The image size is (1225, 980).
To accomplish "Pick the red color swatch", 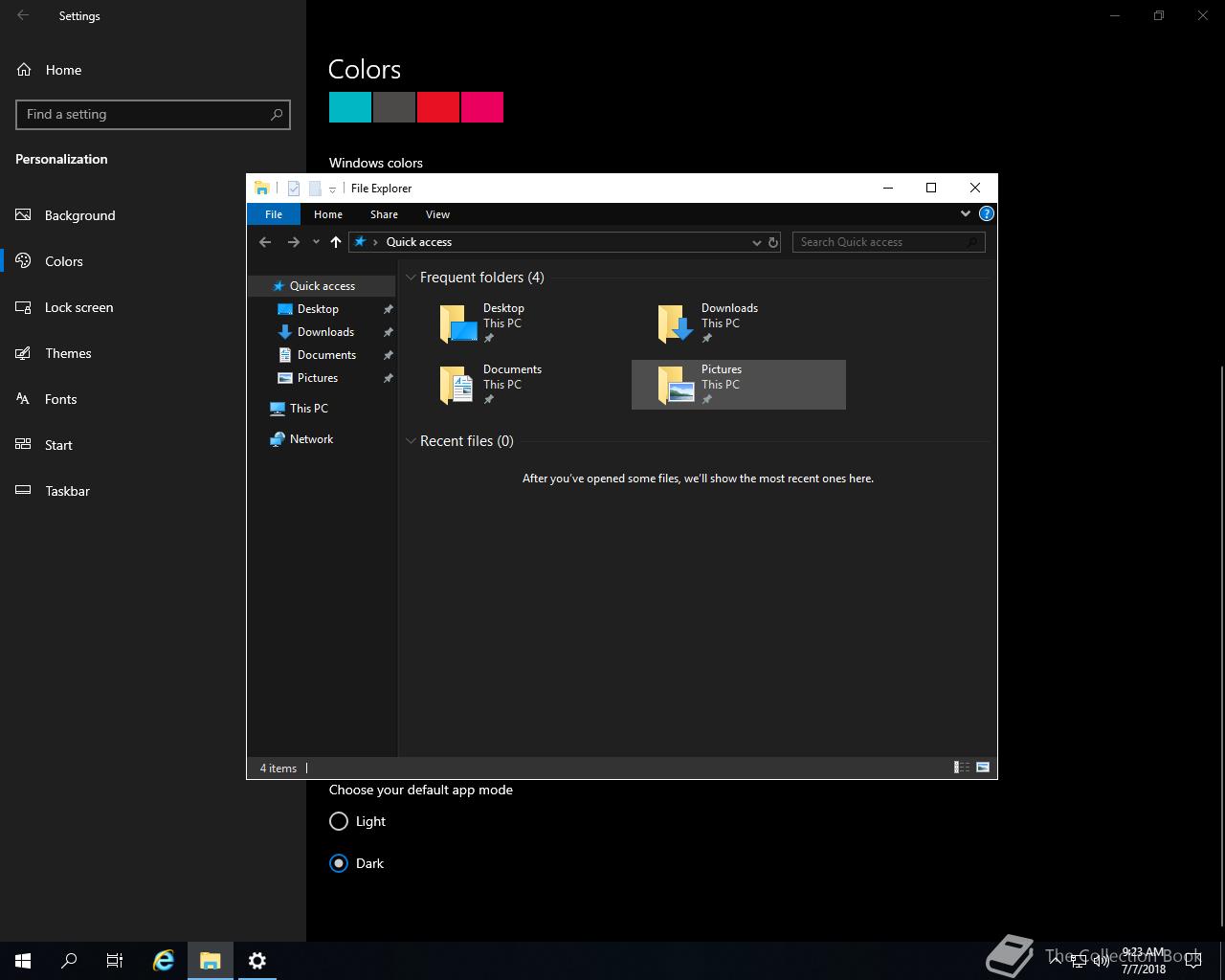I will tap(438, 107).
